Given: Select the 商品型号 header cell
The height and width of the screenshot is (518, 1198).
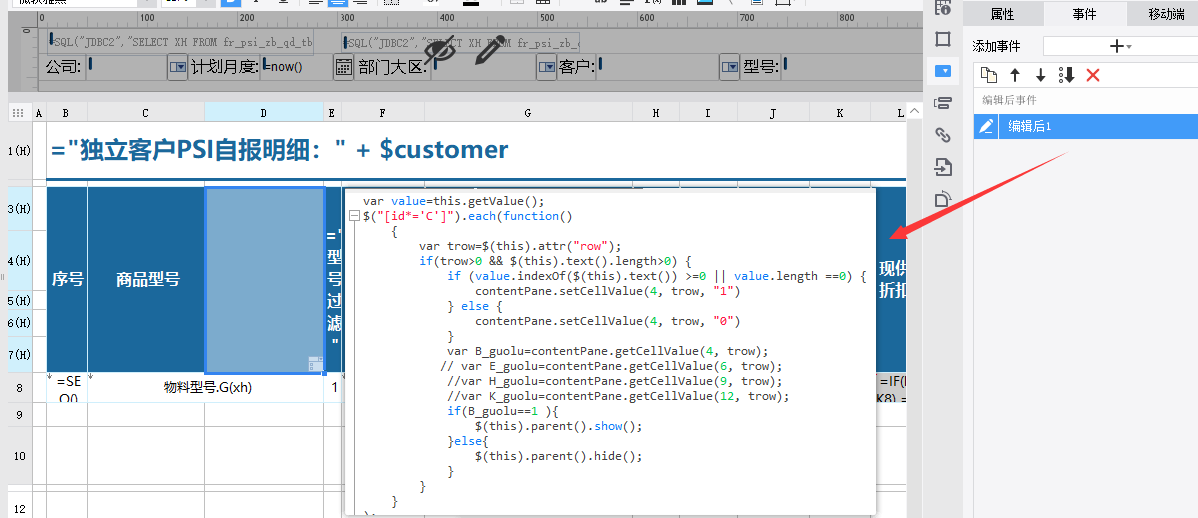Looking at the screenshot, I should pyautogui.click(x=147, y=279).
